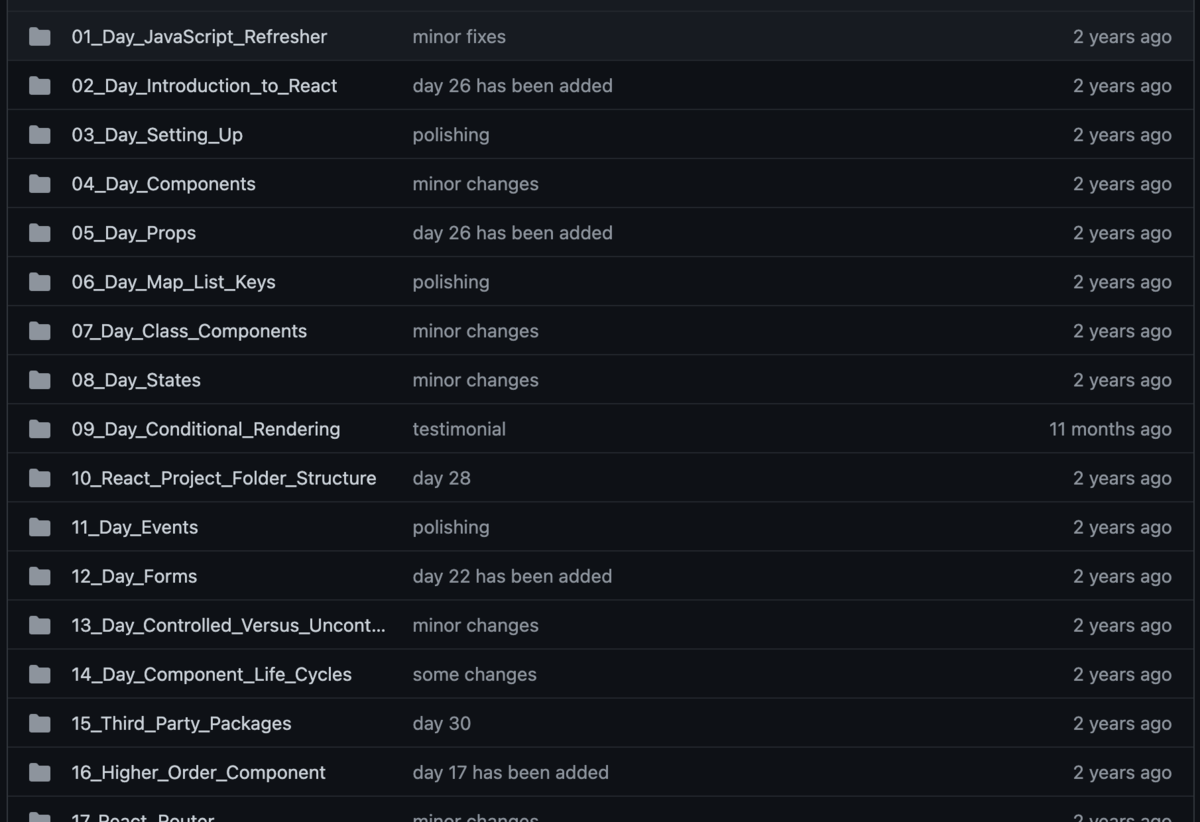View the "testimonial" commit message
Viewport: 1200px width, 822px height.
(459, 429)
